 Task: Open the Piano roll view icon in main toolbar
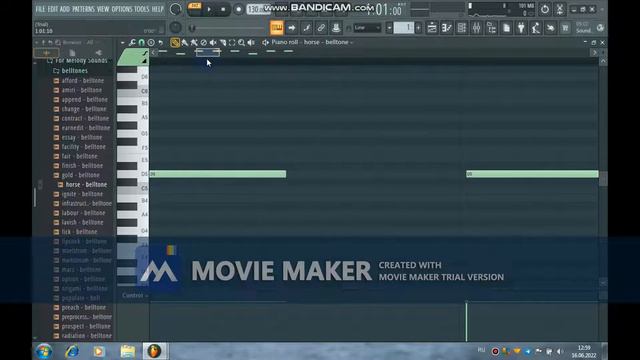447,28
